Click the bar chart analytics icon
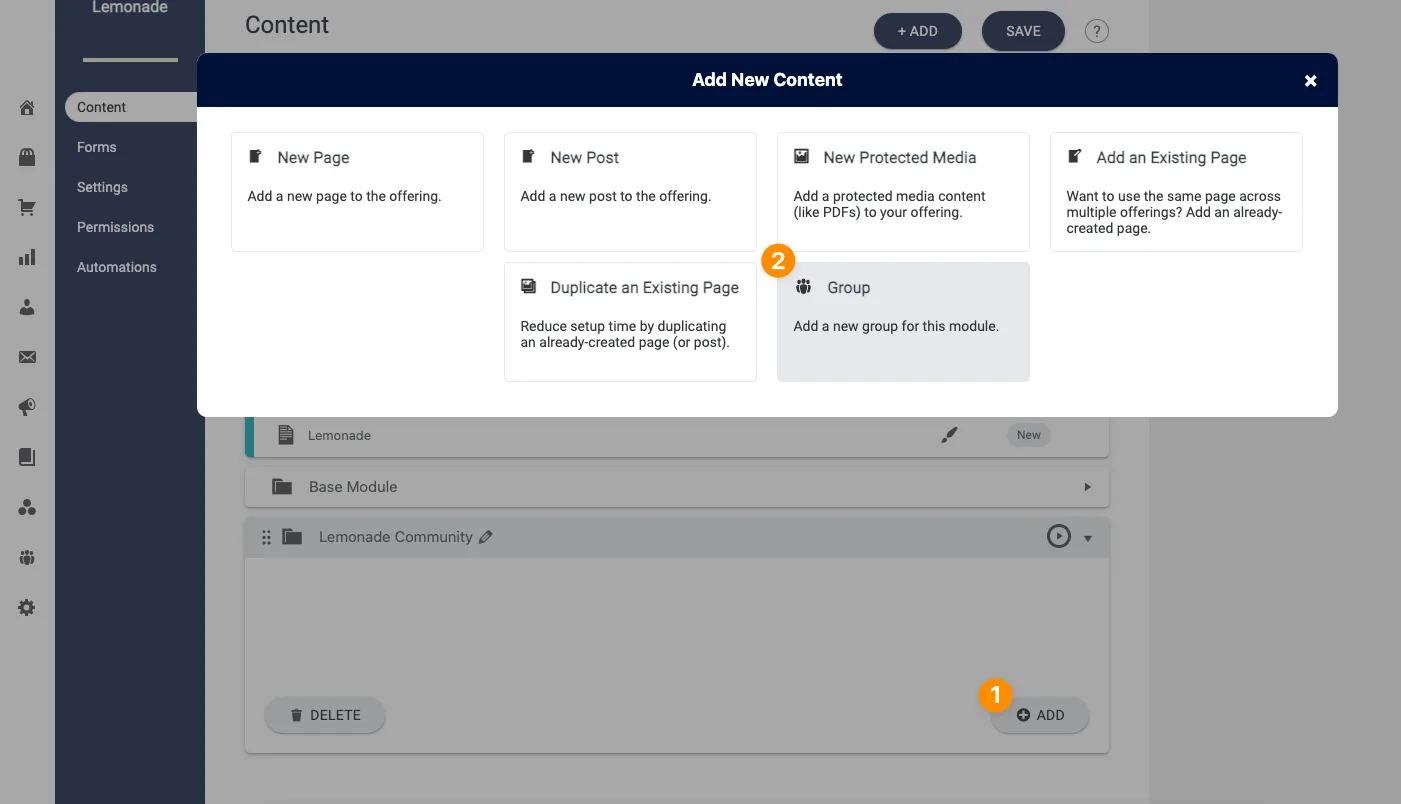Viewport: 1401px width, 804px height. [27, 258]
